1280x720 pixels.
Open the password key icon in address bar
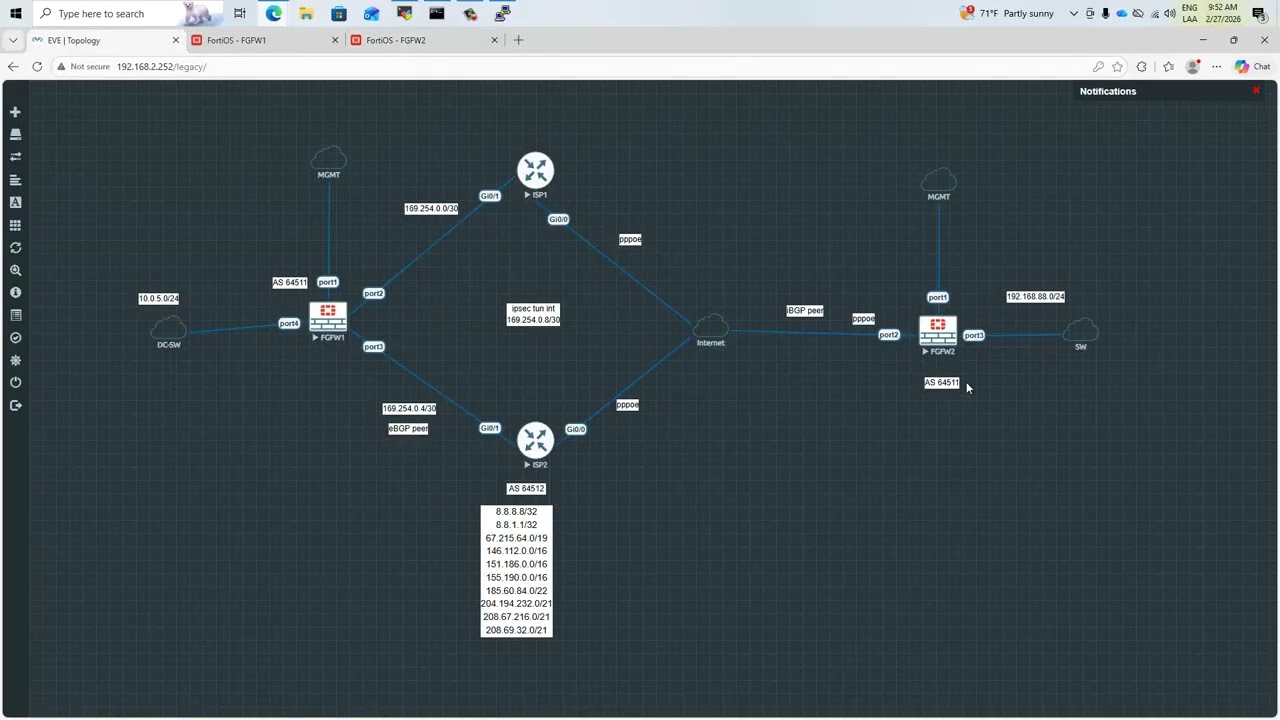point(1099,66)
